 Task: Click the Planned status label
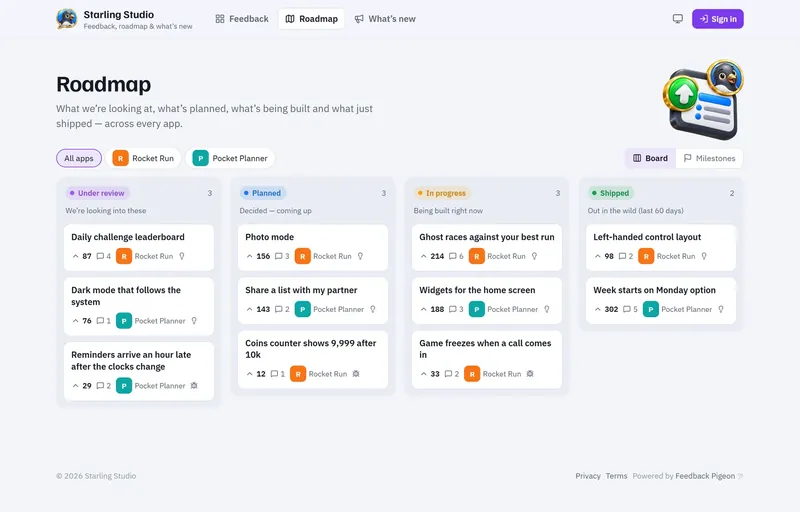coord(263,193)
